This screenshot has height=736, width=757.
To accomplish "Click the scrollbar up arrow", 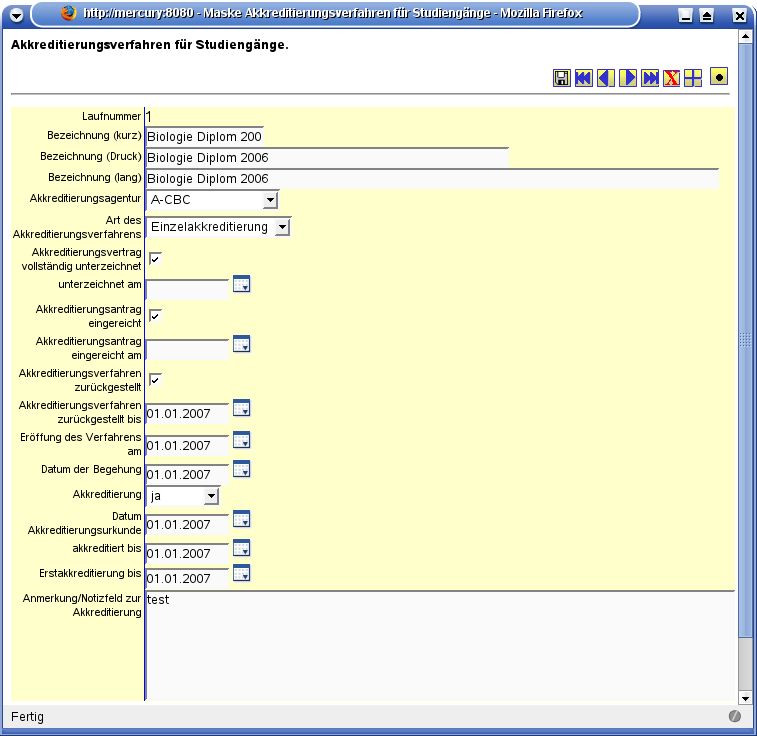I will pyautogui.click(x=745, y=36).
